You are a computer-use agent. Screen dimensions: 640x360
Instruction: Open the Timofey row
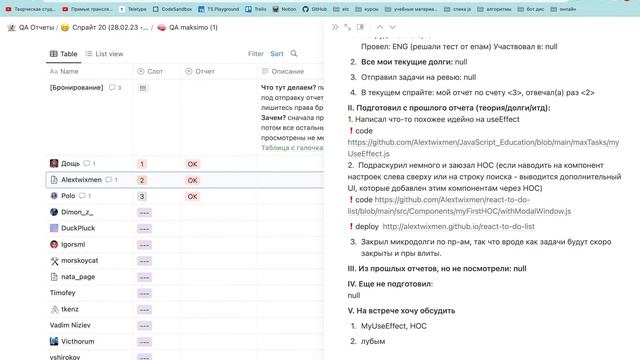[x=62, y=293]
